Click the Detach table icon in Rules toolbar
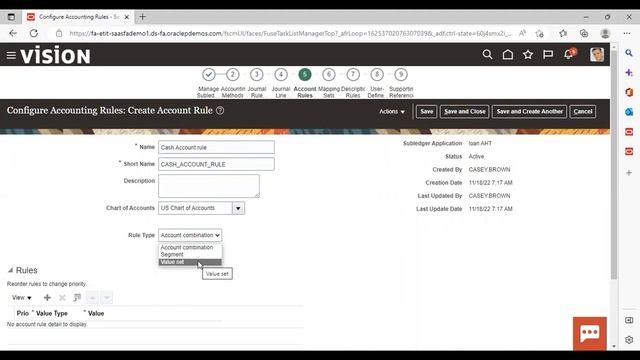Image resolution: width=640 pixels, height=360 pixels. click(77, 298)
